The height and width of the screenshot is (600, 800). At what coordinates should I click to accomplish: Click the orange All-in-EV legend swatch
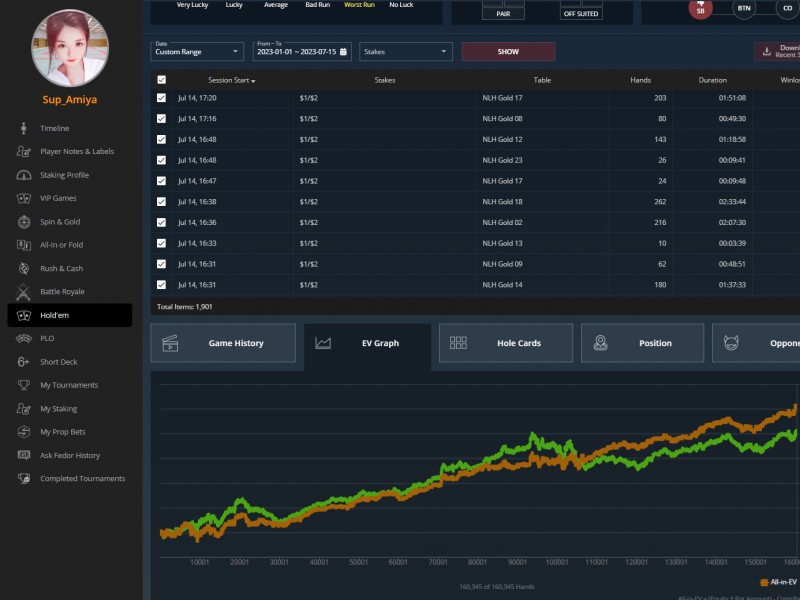(x=765, y=581)
